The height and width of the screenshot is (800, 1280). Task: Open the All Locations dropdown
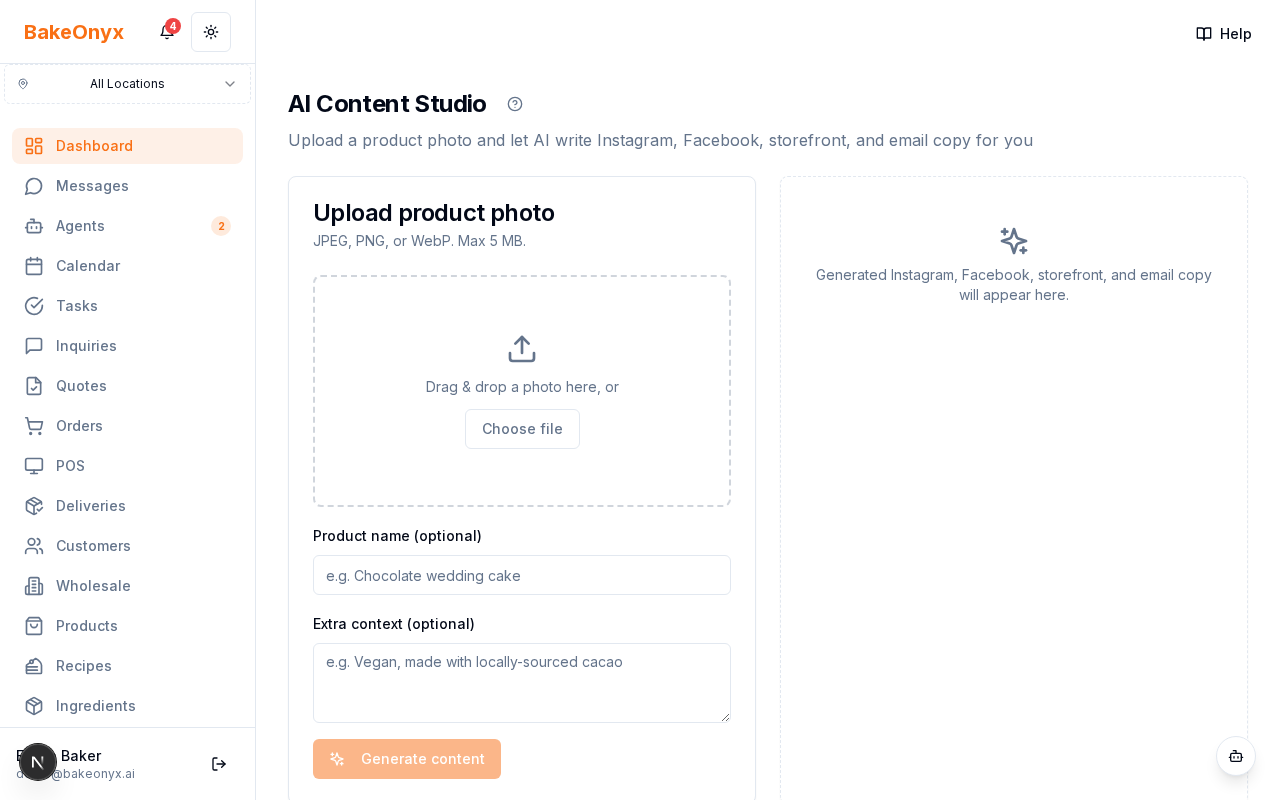click(127, 84)
